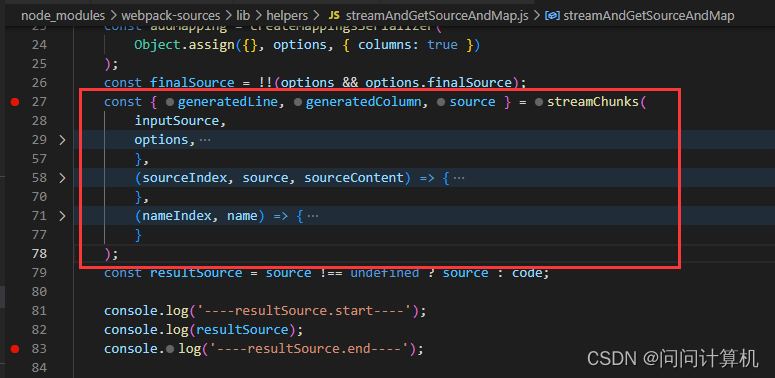The image size is (775, 378).
Task: Click nameIndex parameter on line 71
Action: [x=177, y=216]
